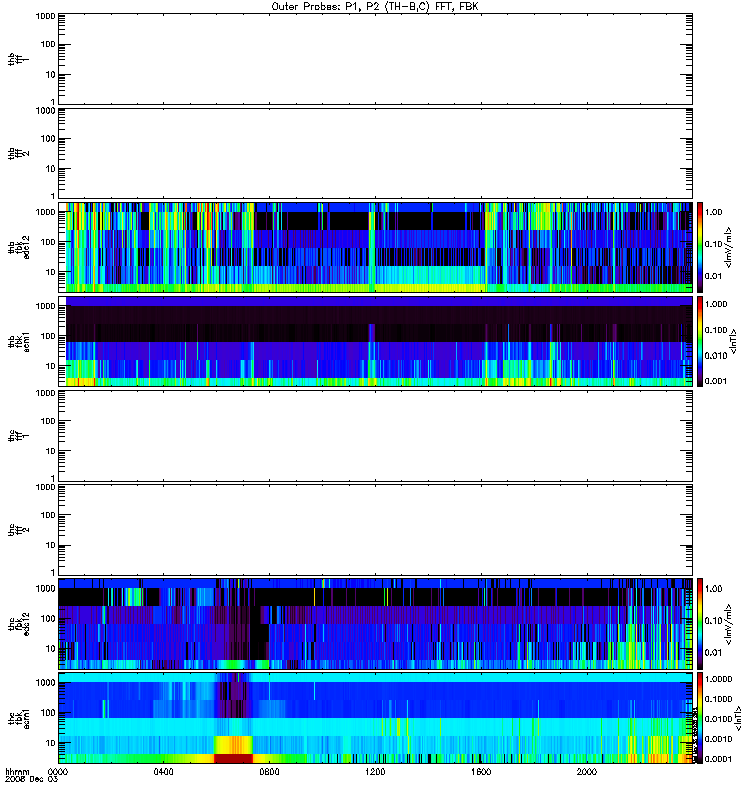
Task: Click inside the empty thc fff 1 plot panel
Action: 375,436
